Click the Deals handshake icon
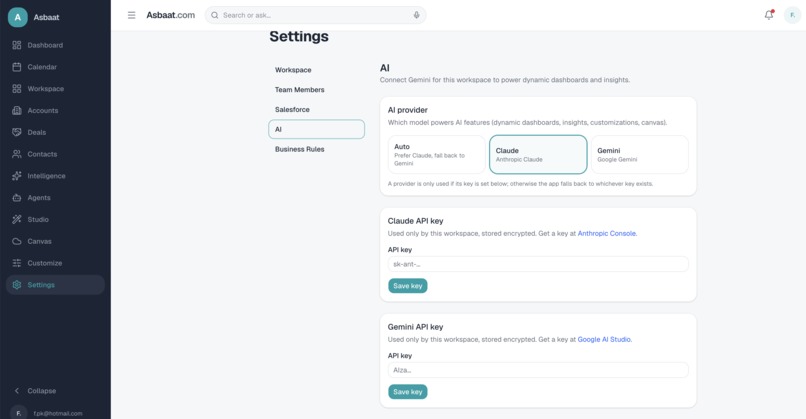This screenshot has height=419, width=806. (17, 132)
